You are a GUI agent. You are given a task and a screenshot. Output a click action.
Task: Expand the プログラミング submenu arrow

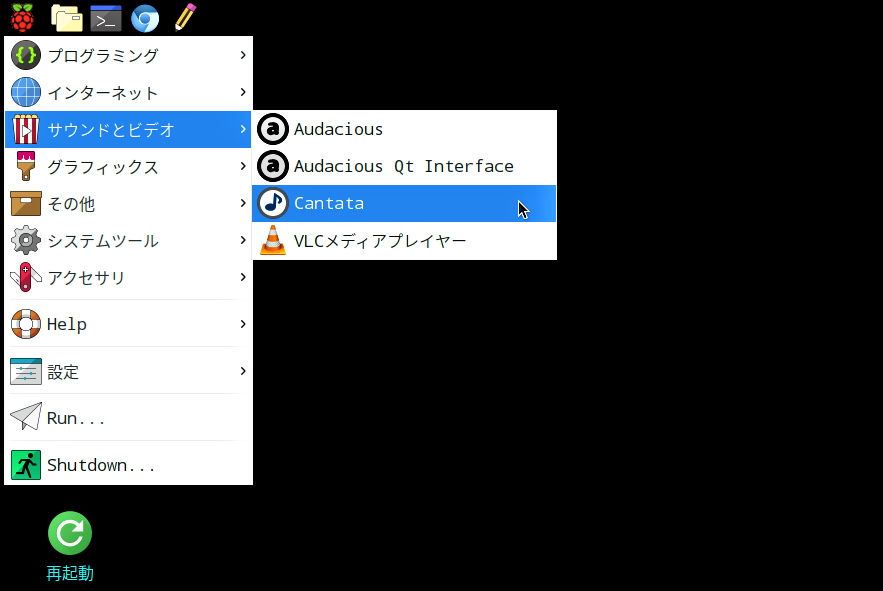coord(243,55)
